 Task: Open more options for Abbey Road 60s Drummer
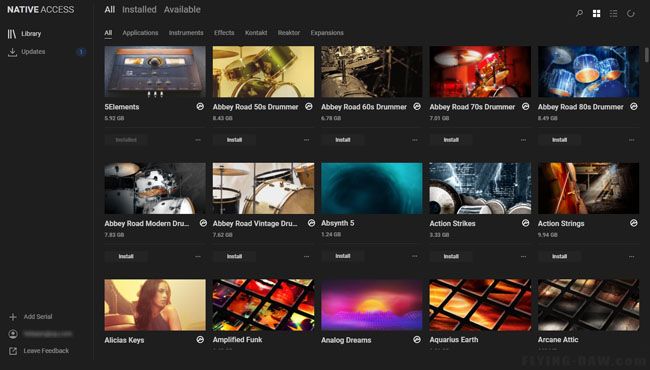(415, 140)
